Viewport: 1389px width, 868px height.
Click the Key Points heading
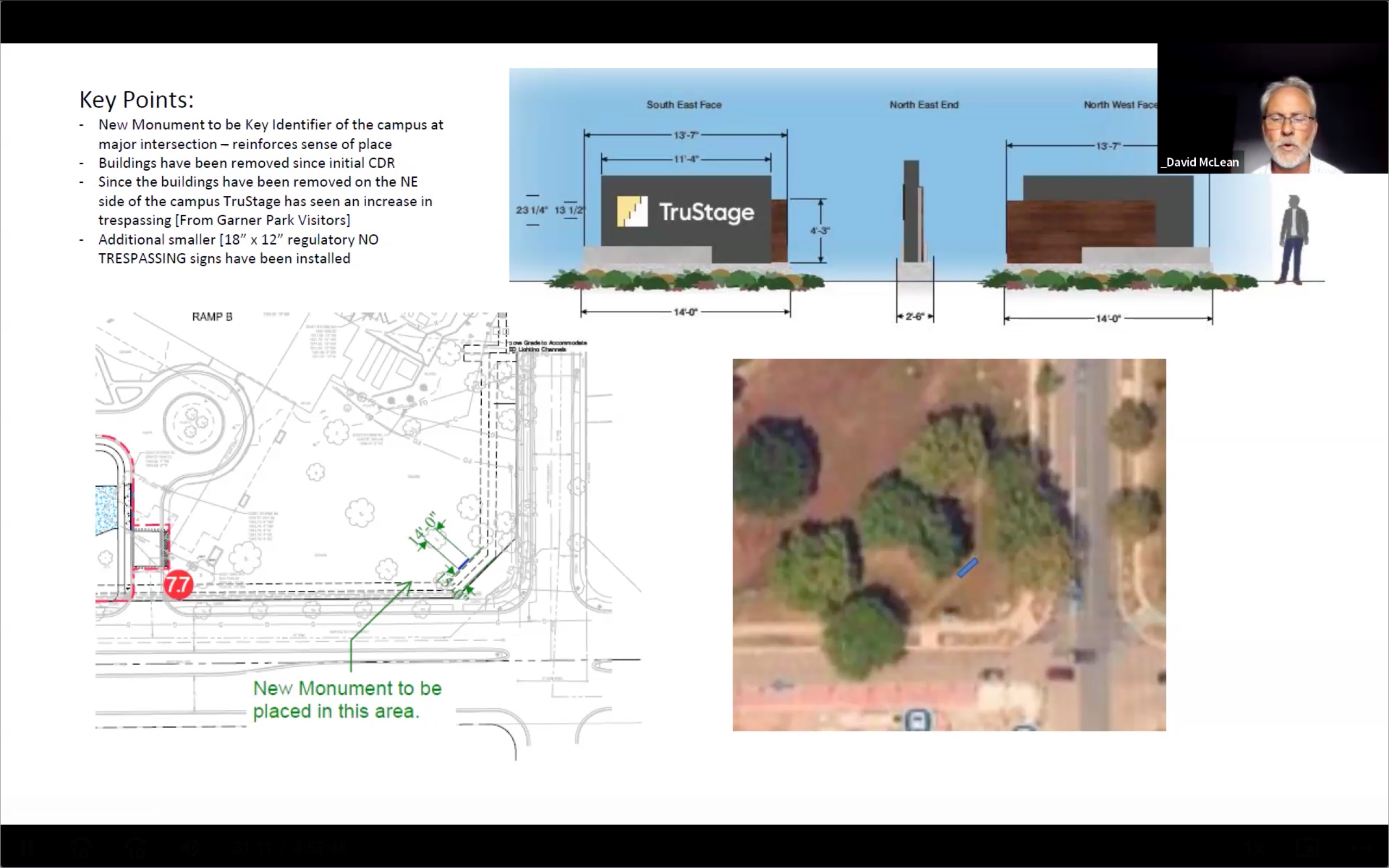click(x=137, y=100)
